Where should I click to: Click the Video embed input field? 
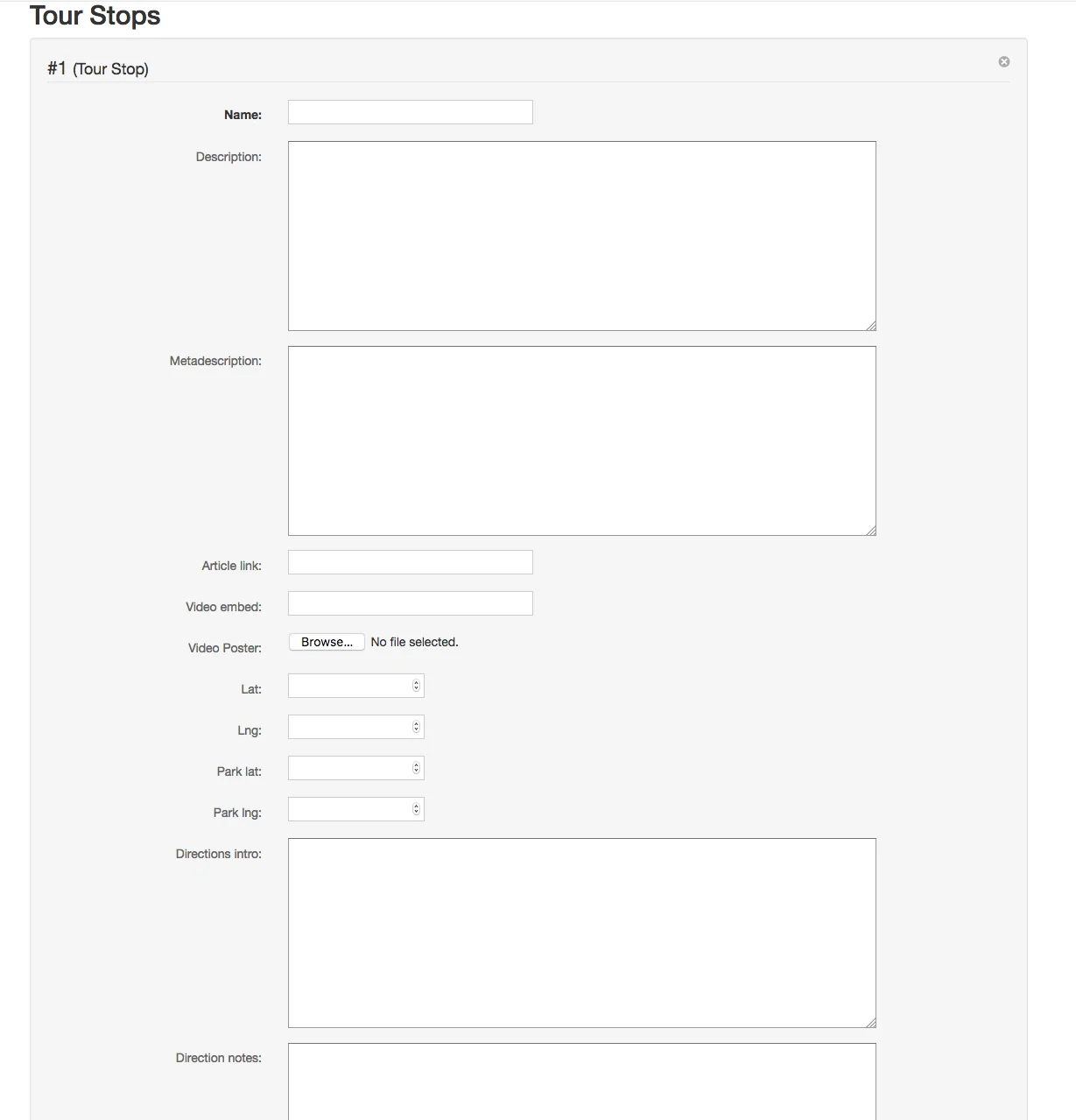tap(411, 603)
